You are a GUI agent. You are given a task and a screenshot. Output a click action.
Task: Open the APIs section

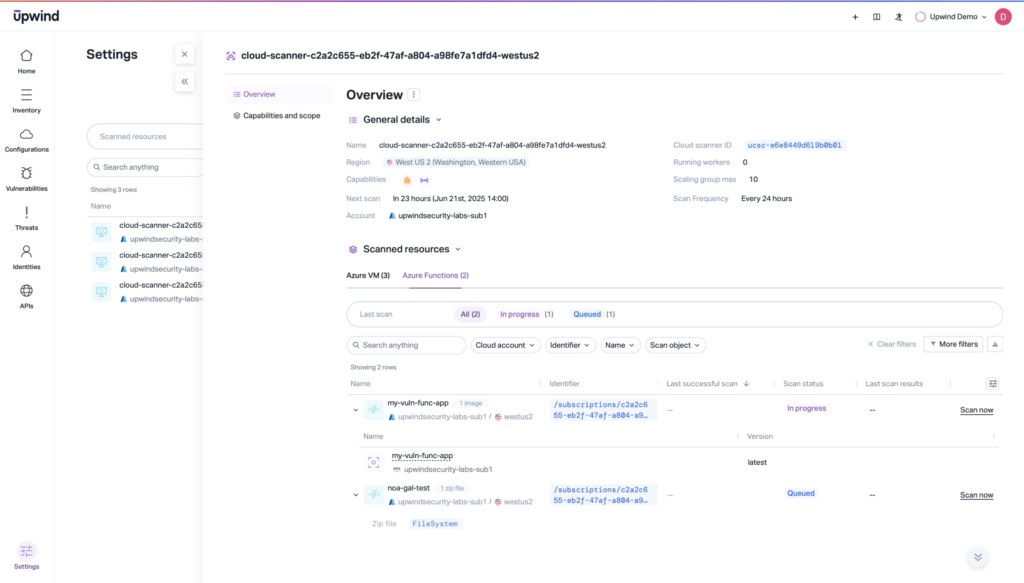[x=26, y=297]
